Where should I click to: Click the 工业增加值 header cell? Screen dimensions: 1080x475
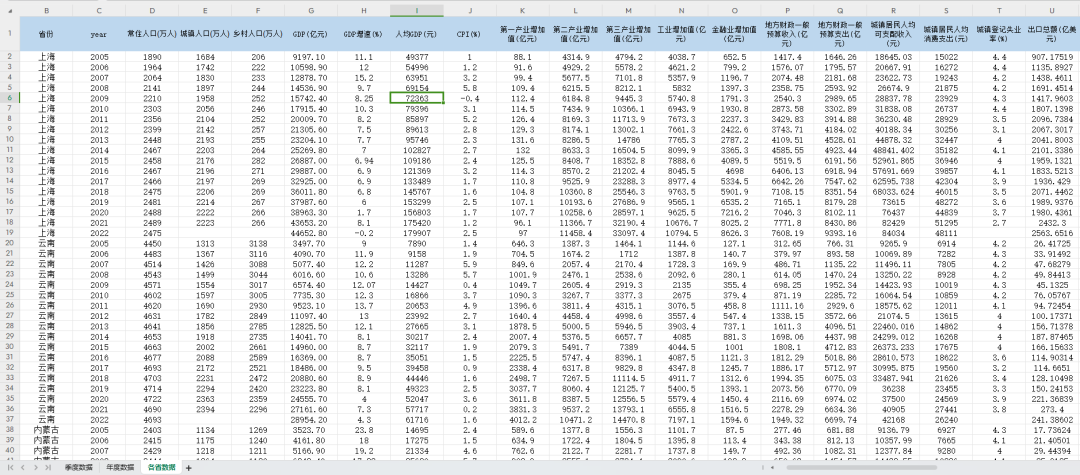point(681,34)
